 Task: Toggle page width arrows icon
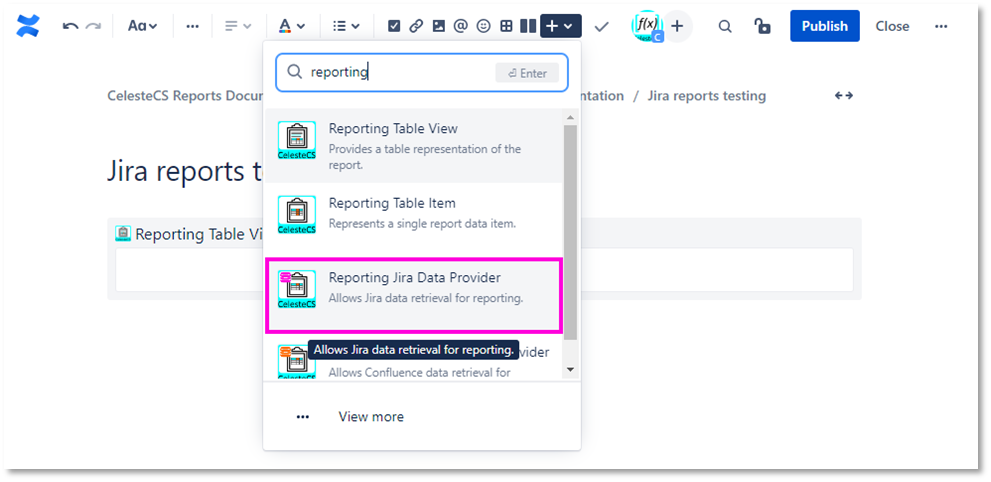[x=844, y=95]
